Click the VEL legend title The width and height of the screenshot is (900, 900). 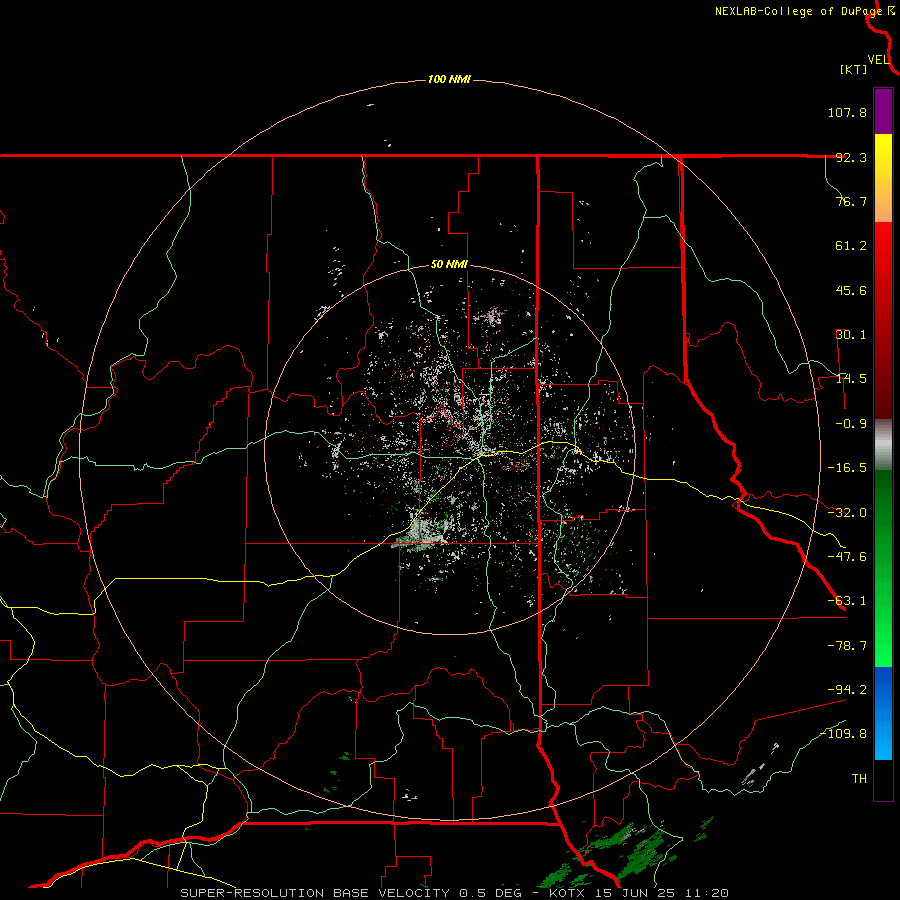pyautogui.click(x=878, y=60)
